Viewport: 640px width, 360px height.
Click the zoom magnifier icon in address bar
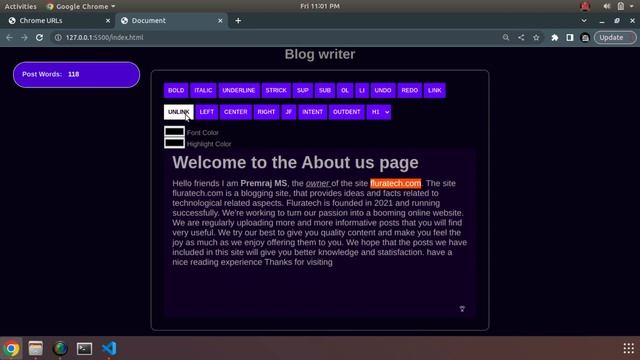(x=506, y=37)
